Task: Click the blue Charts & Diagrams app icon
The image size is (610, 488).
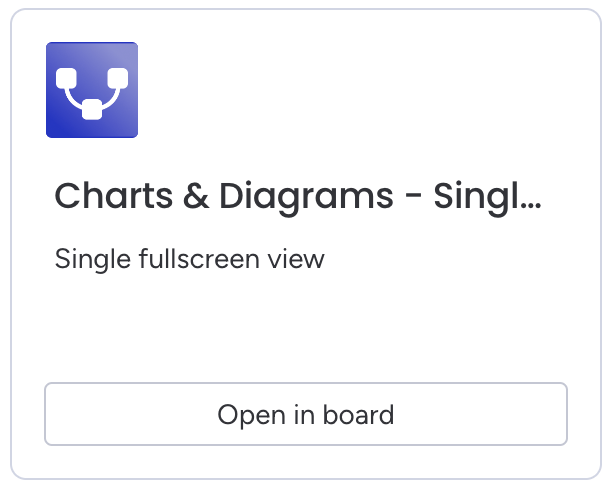Action: [x=92, y=90]
